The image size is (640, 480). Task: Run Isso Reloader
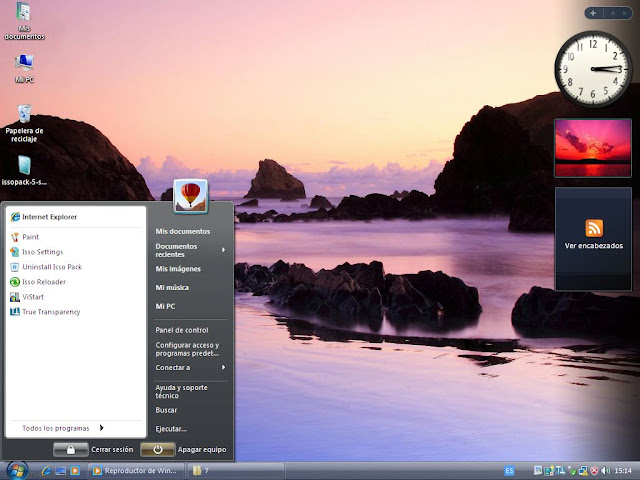44,282
